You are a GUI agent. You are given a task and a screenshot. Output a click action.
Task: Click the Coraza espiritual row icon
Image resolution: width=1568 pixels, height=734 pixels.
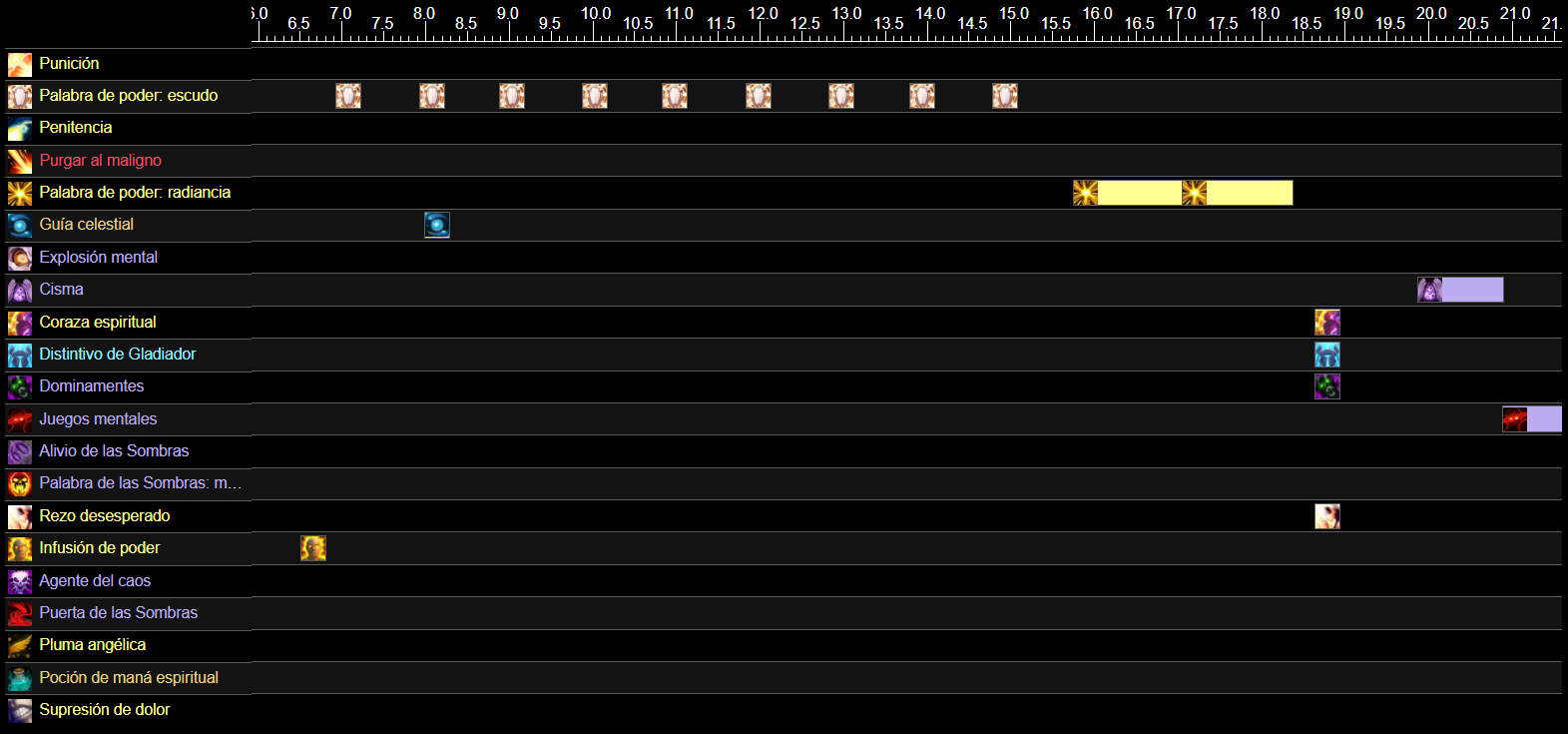20,324
